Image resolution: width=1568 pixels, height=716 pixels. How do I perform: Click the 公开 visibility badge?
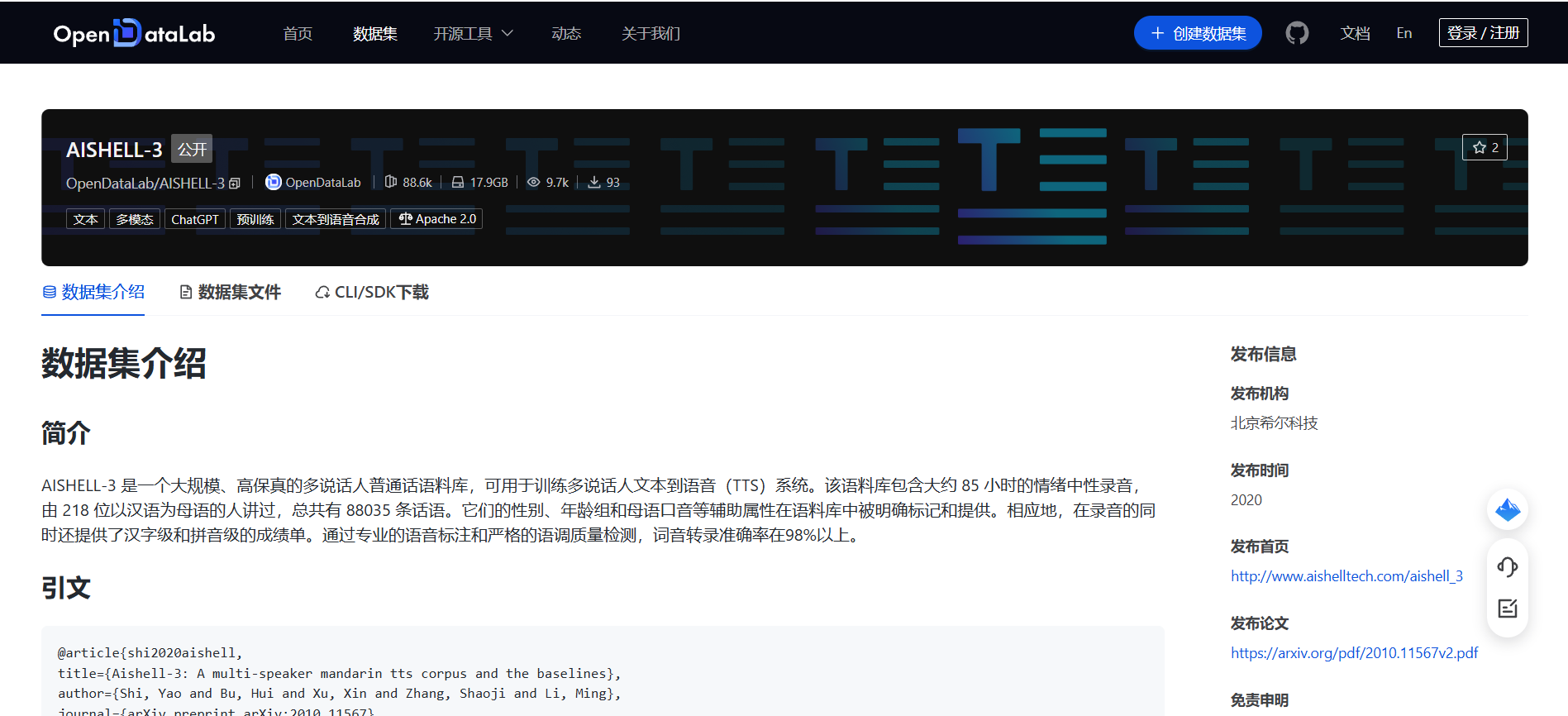tap(192, 149)
